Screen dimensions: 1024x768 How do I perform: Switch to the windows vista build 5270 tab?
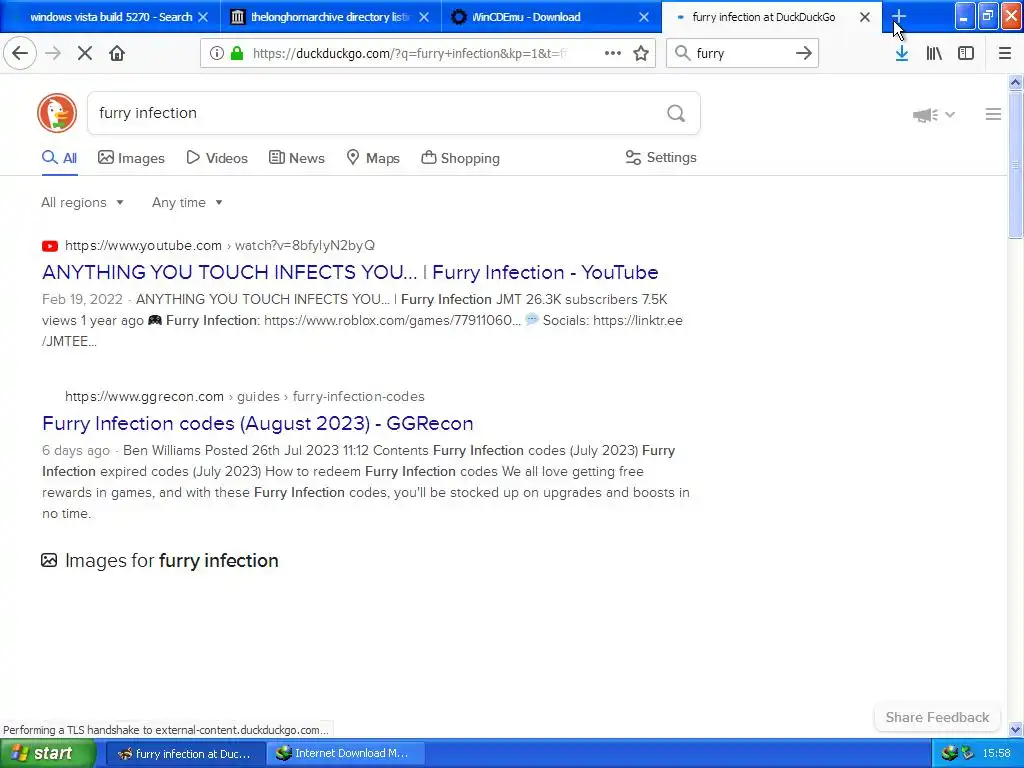coord(110,17)
